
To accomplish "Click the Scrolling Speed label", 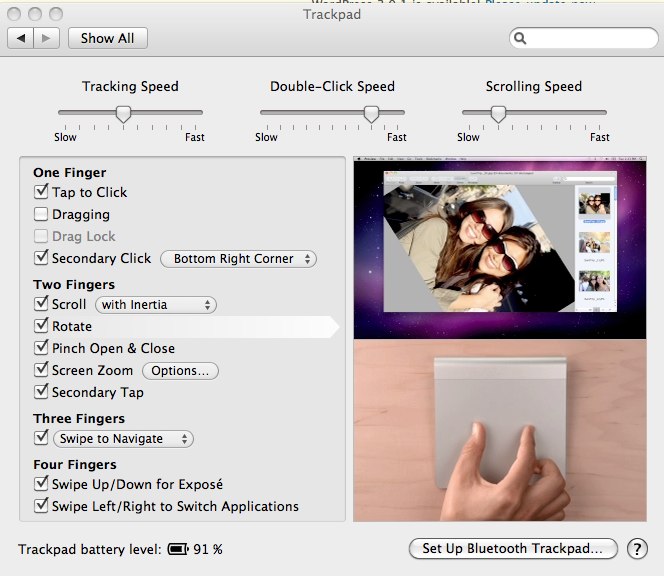I will pos(534,86).
